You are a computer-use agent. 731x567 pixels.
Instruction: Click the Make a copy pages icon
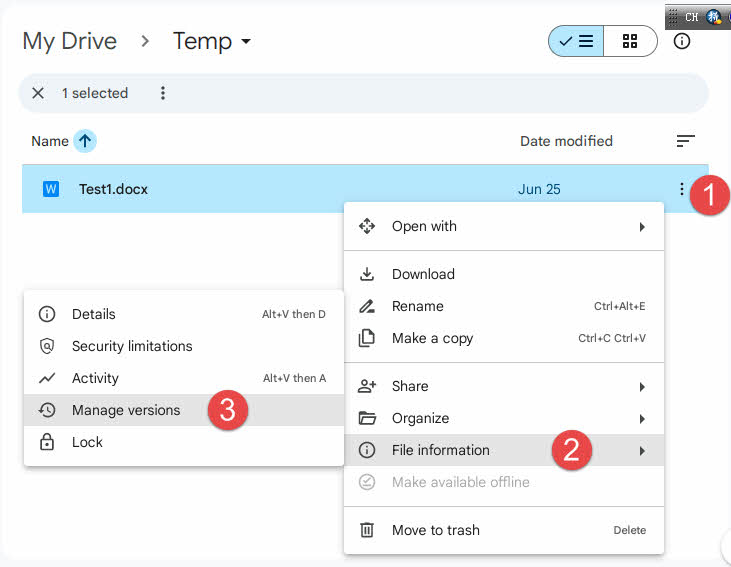(367, 338)
